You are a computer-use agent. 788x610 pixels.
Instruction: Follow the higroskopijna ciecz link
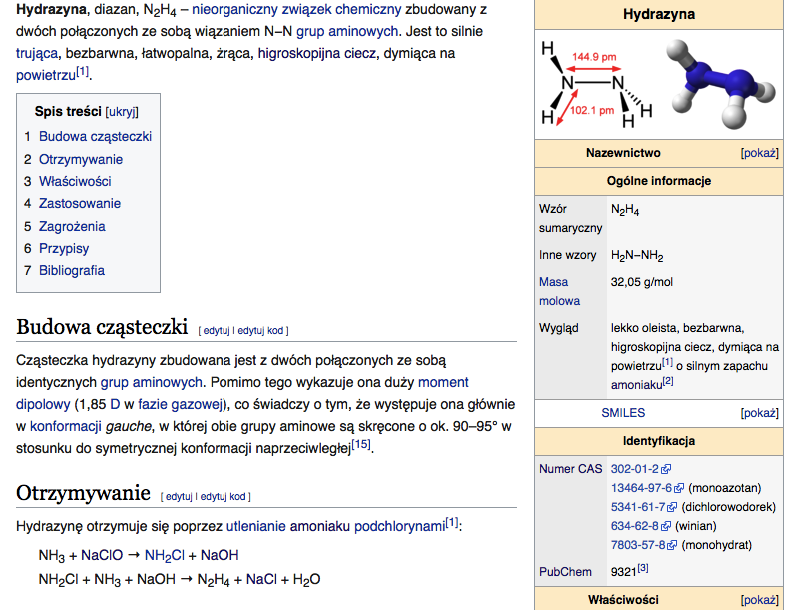[317, 54]
